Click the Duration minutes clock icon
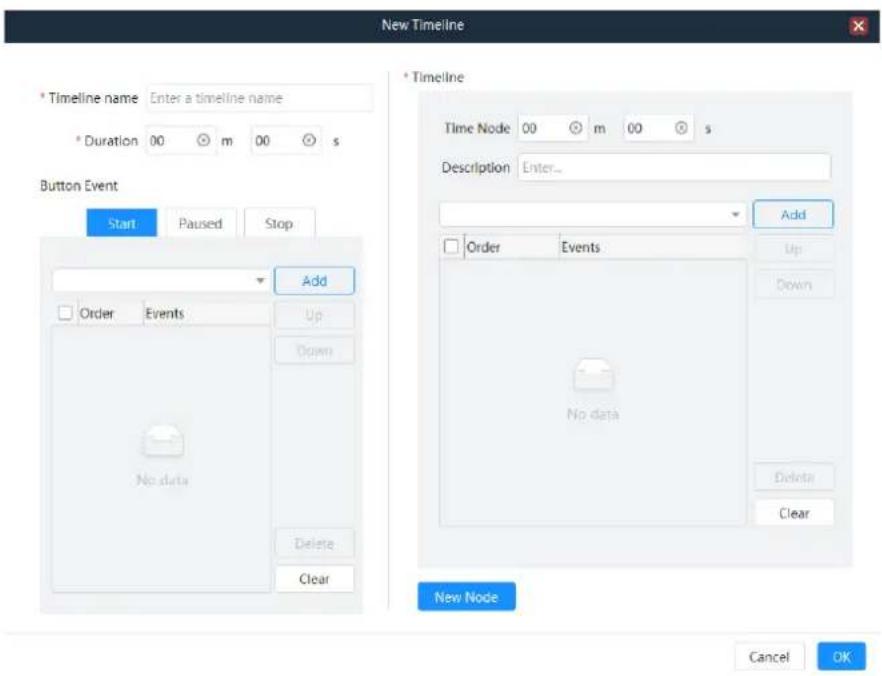 (x=203, y=140)
